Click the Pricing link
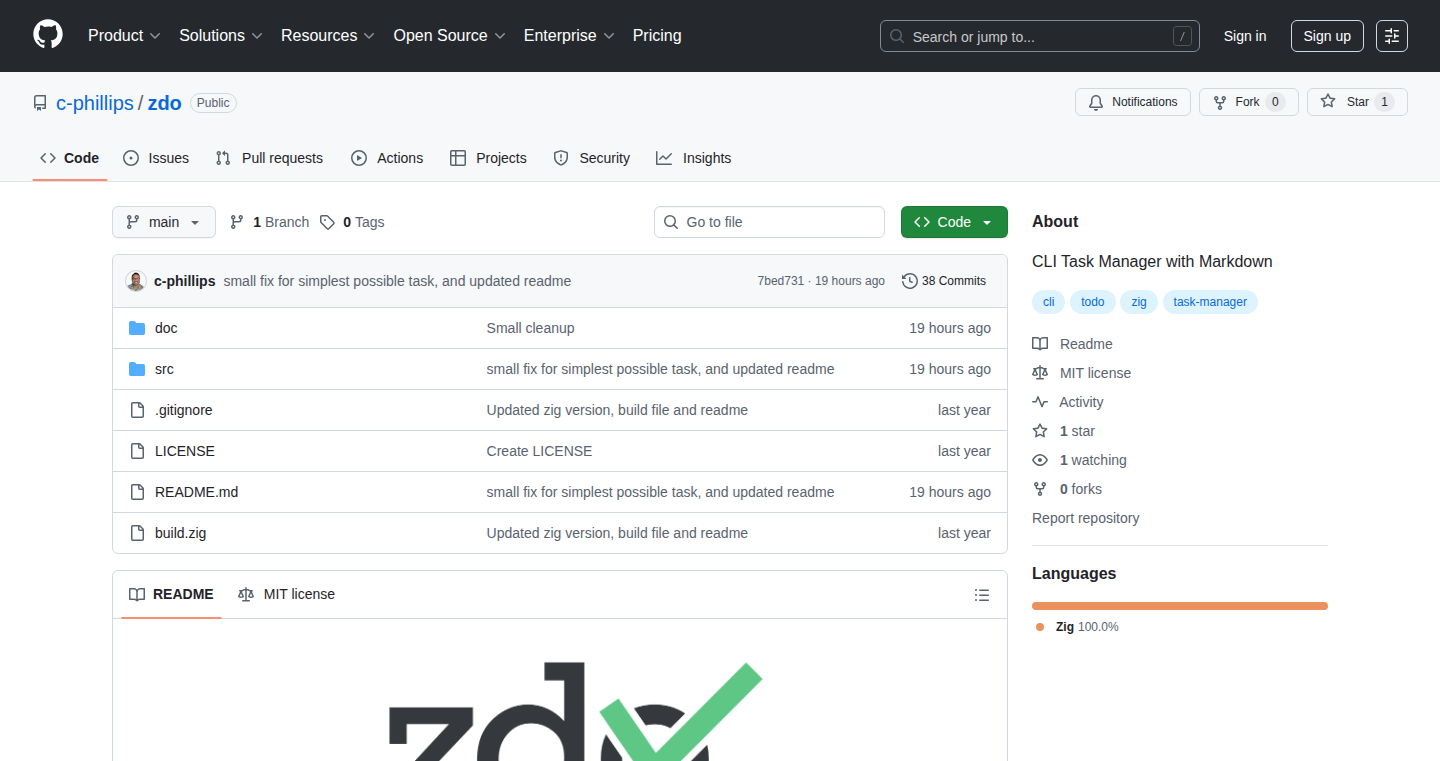The height and width of the screenshot is (761, 1440). click(x=657, y=35)
